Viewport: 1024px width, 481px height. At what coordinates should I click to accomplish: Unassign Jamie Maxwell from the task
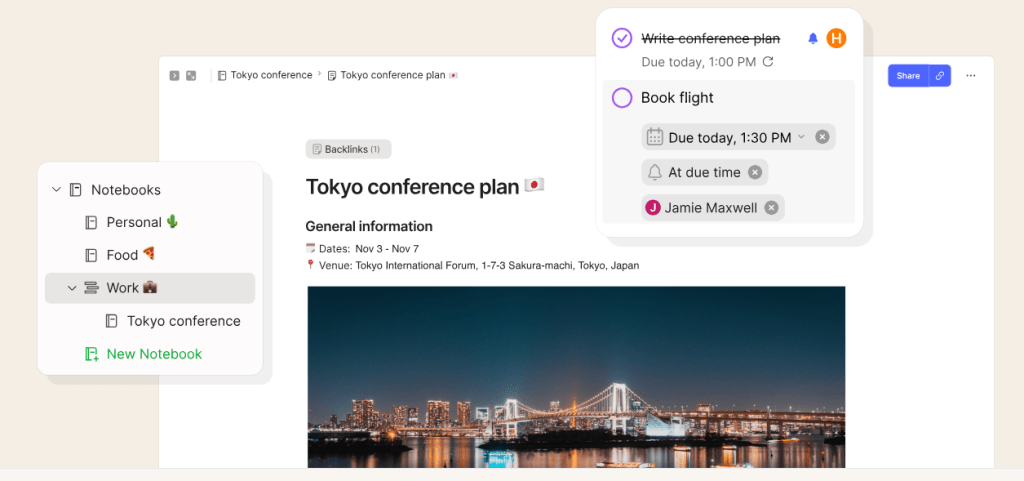click(771, 207)
